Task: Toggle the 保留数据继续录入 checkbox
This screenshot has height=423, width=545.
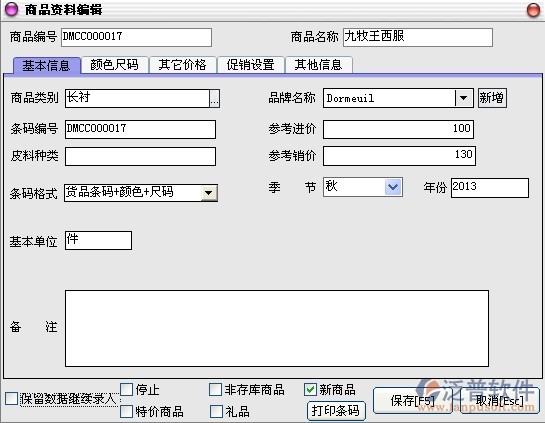Action: click(x=11, y=398)
